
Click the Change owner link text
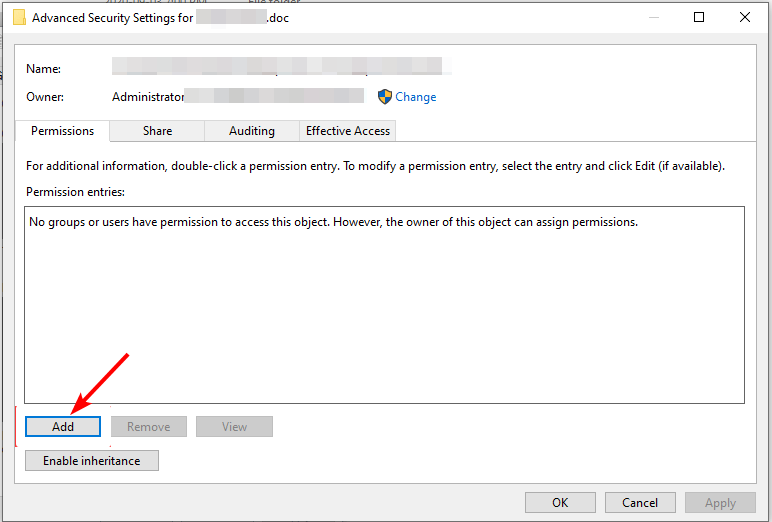point(416,97)
